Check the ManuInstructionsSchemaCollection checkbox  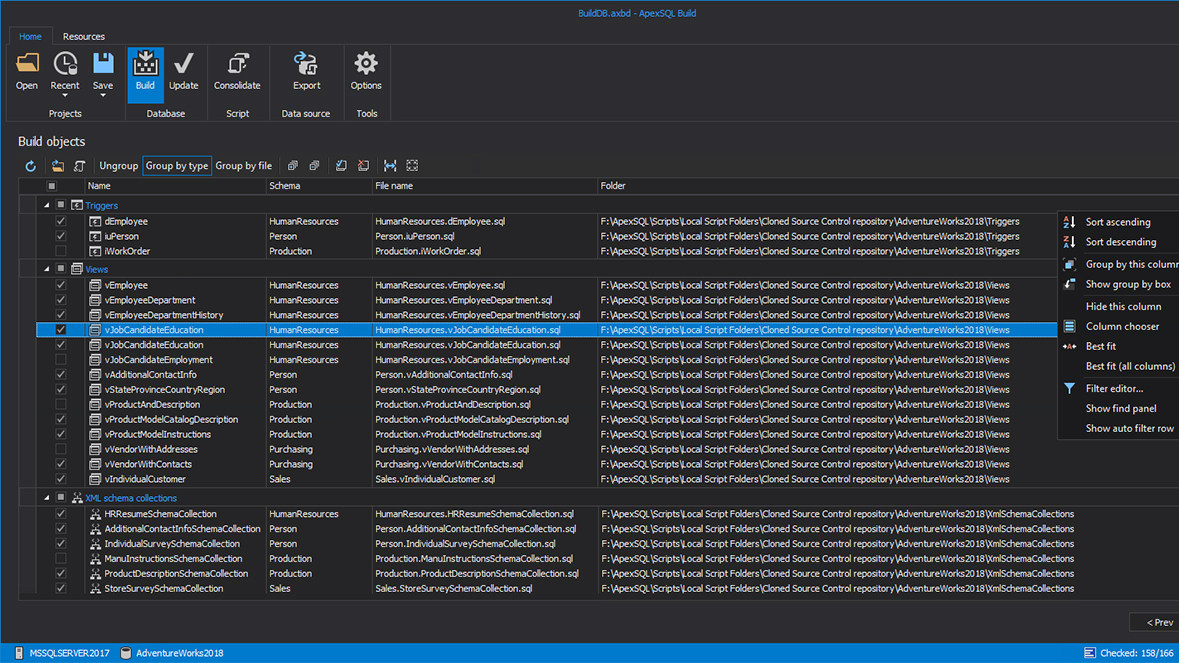[61, 559]
